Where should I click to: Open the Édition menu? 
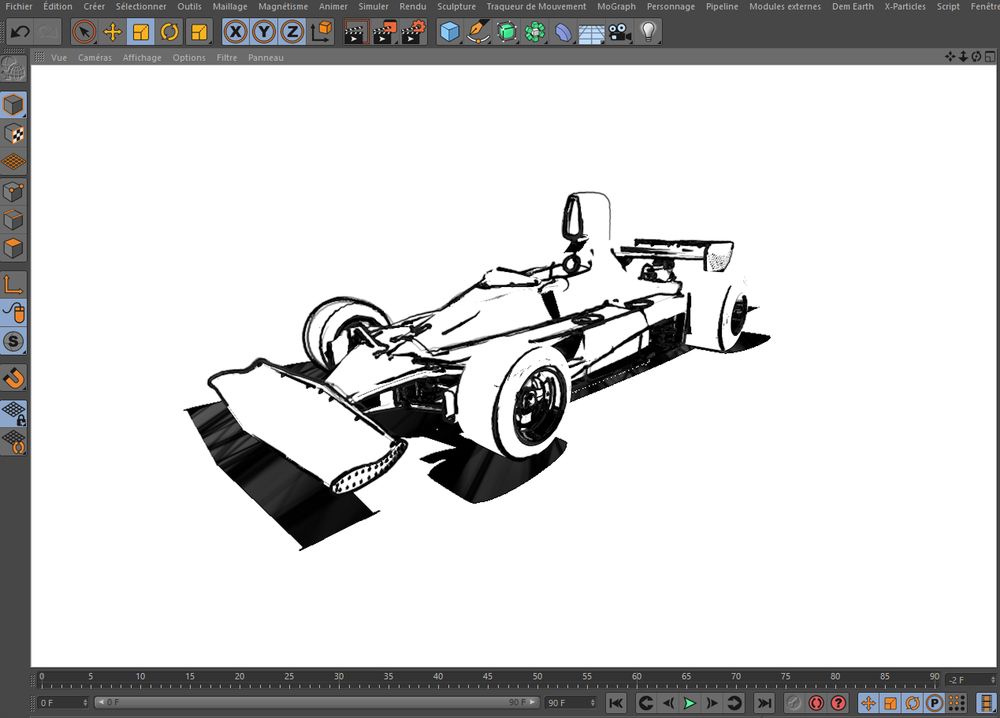click(x=57, y=6)
